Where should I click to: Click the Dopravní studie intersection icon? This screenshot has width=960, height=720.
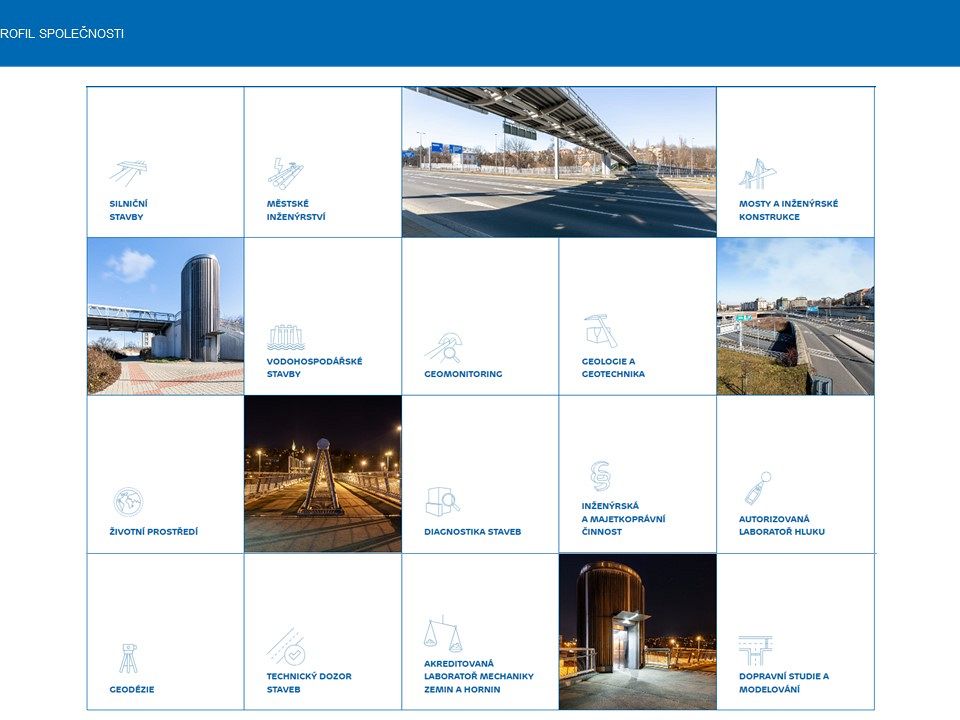(x=756, y=651)
